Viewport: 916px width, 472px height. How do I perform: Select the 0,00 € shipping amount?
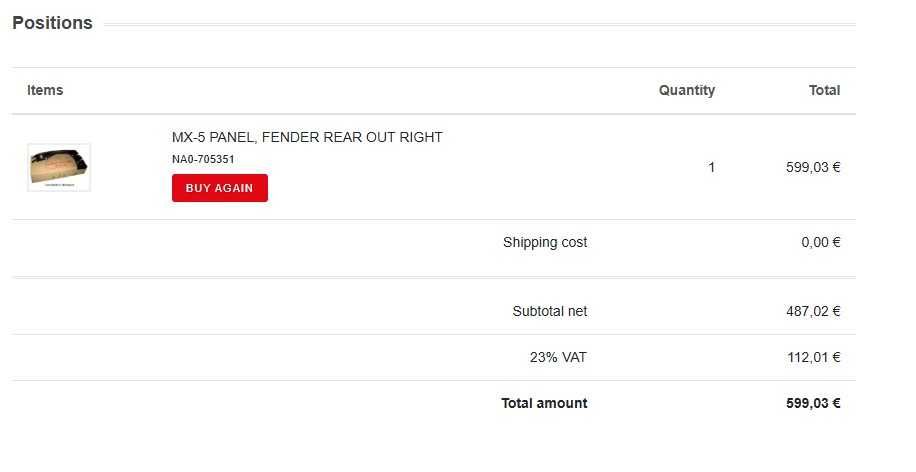coord(820,242)
